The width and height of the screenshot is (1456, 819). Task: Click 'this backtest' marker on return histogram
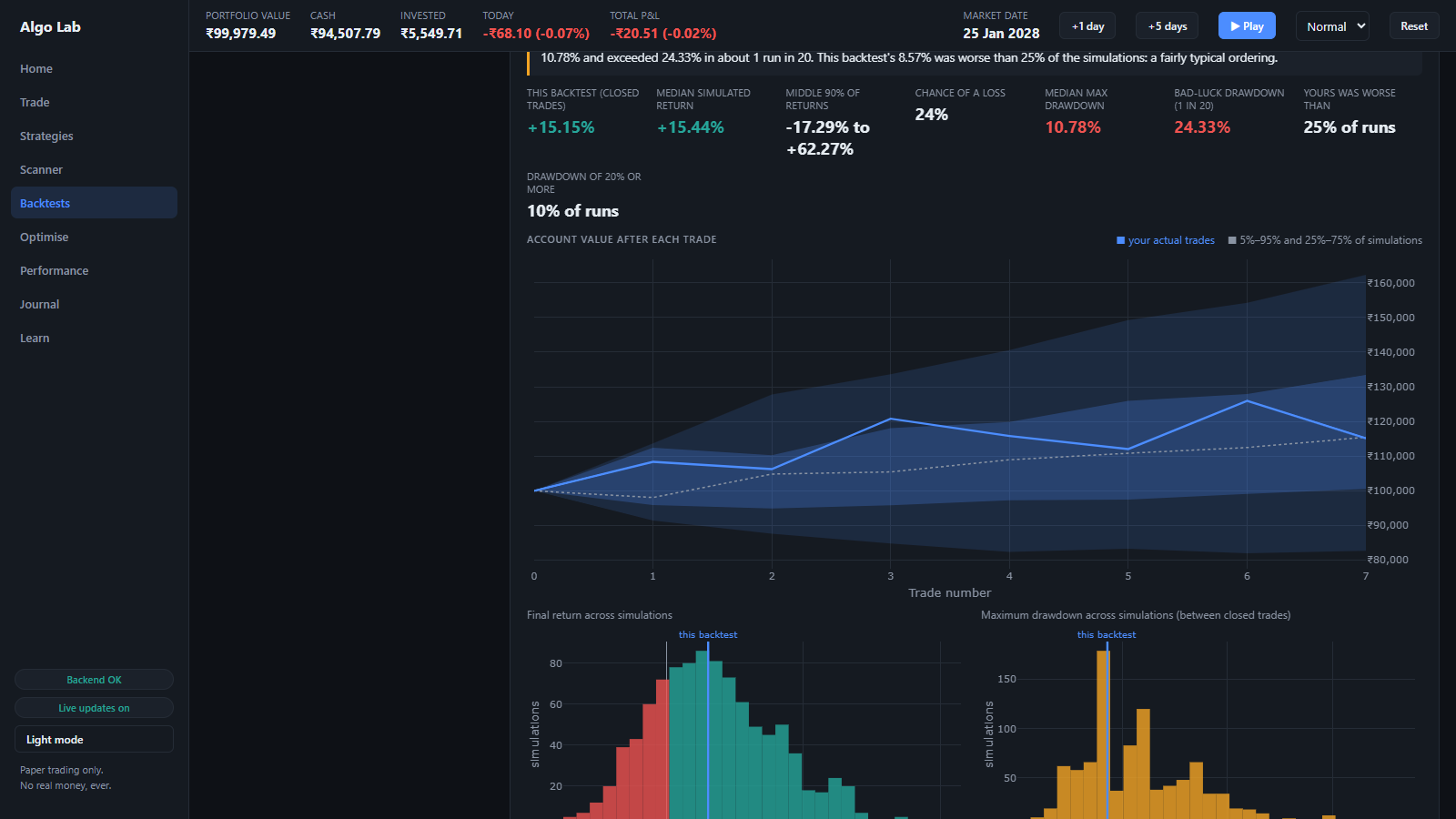pyautogui.click(x=708, y=635)
